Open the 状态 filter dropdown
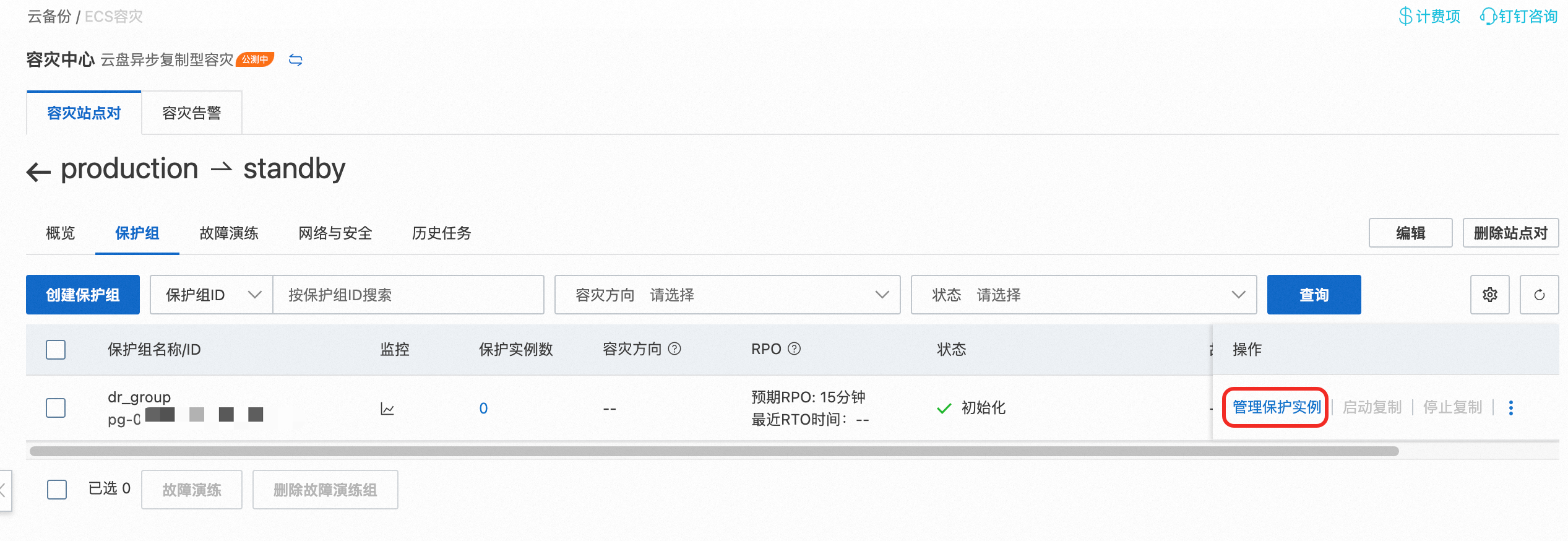The image size is (1568, 541). [1084, 295]
